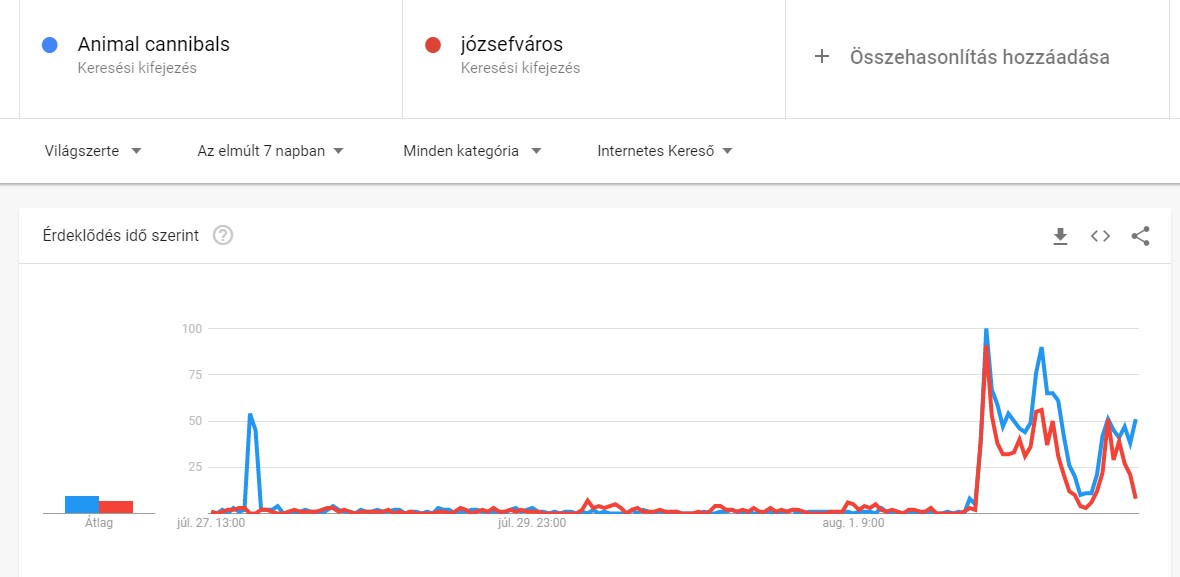1180x577 pixels.
Task: Click the red average bar above Átlag
Action: coord(116,506)
